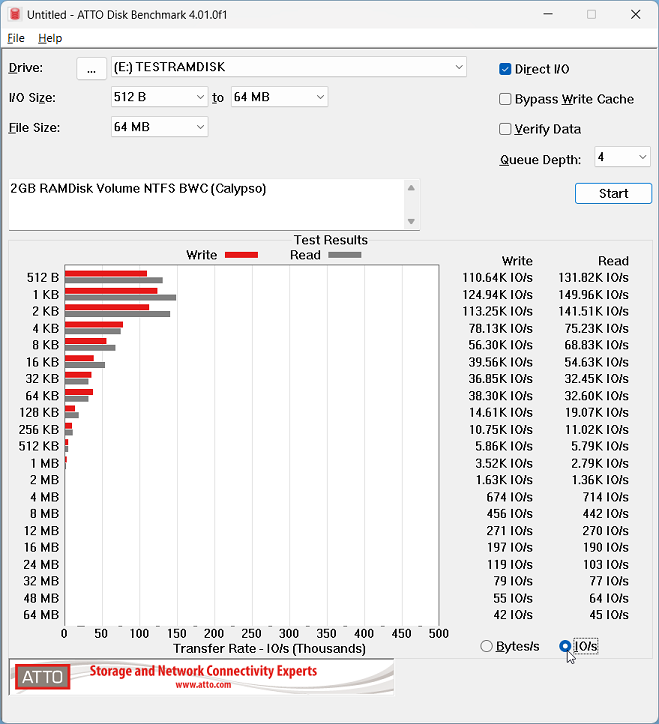Click the 64 MB read result 45 IO/s
The width and height of the screenshot is (659, 724).
(609, 615)
